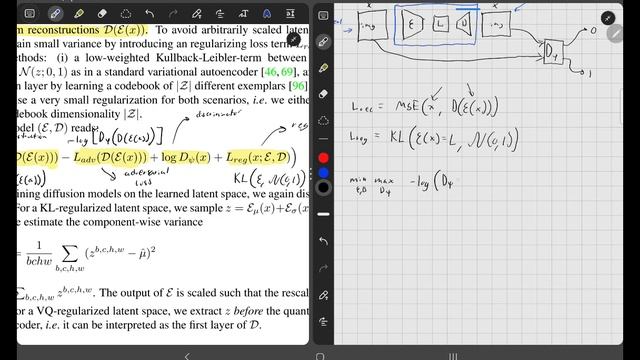Tap the straighten handwriting icon in right sidebar

(323, 322)
